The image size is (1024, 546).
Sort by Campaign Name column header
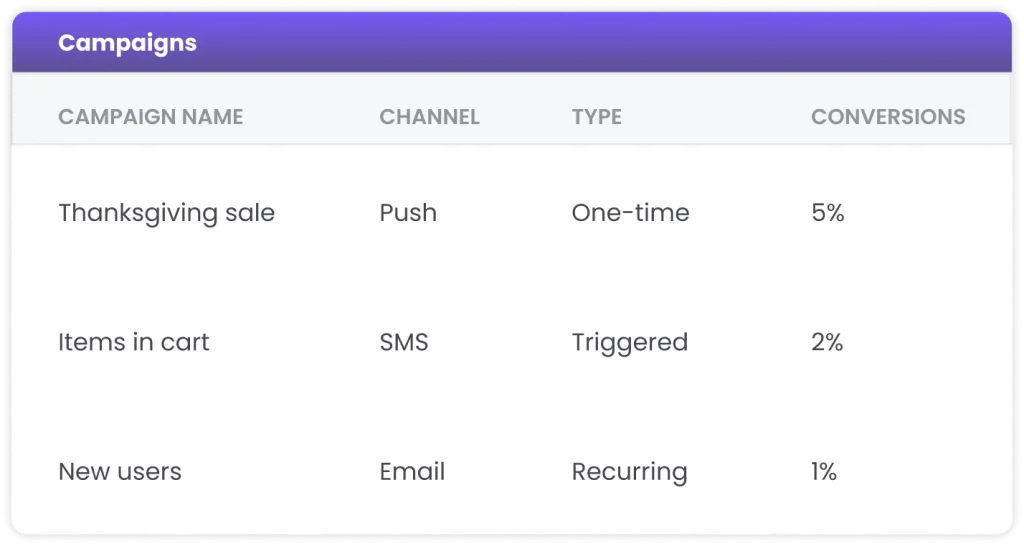[151, 117]
